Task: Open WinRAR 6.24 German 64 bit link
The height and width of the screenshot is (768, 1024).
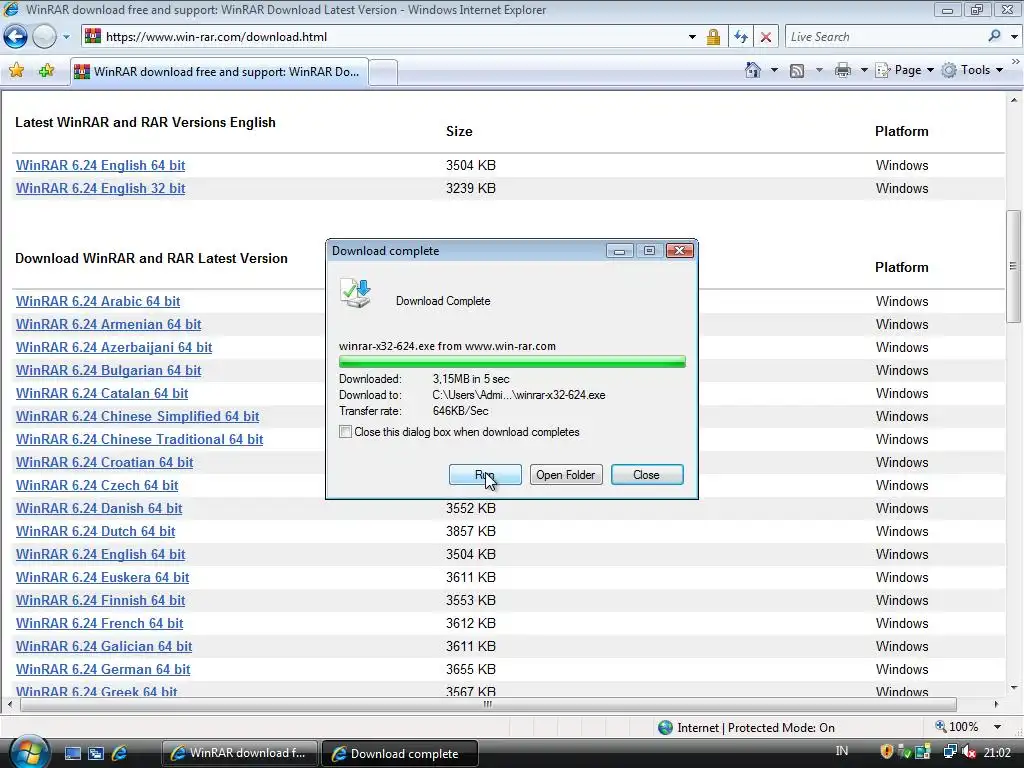Action: tap(103, 669)
